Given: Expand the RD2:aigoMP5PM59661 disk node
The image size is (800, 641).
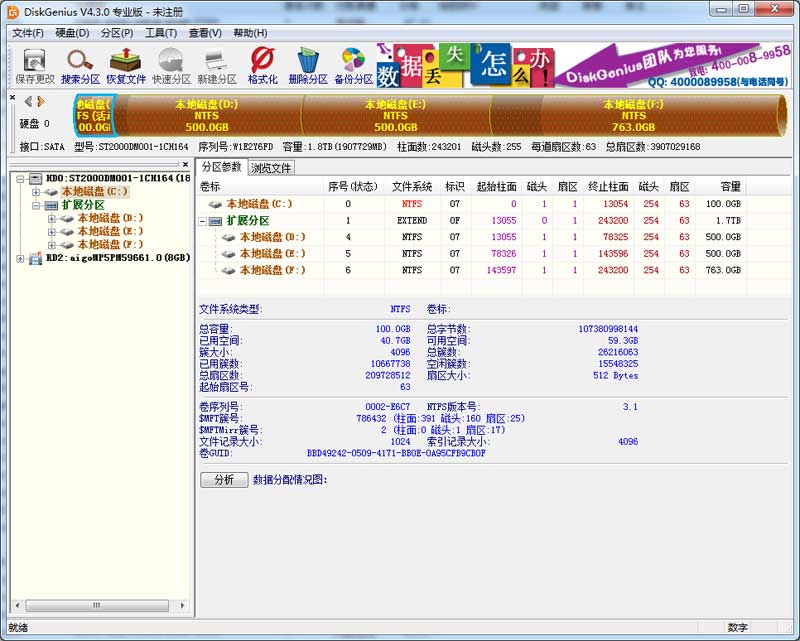Looking at the screenshot, I should 22,258.
